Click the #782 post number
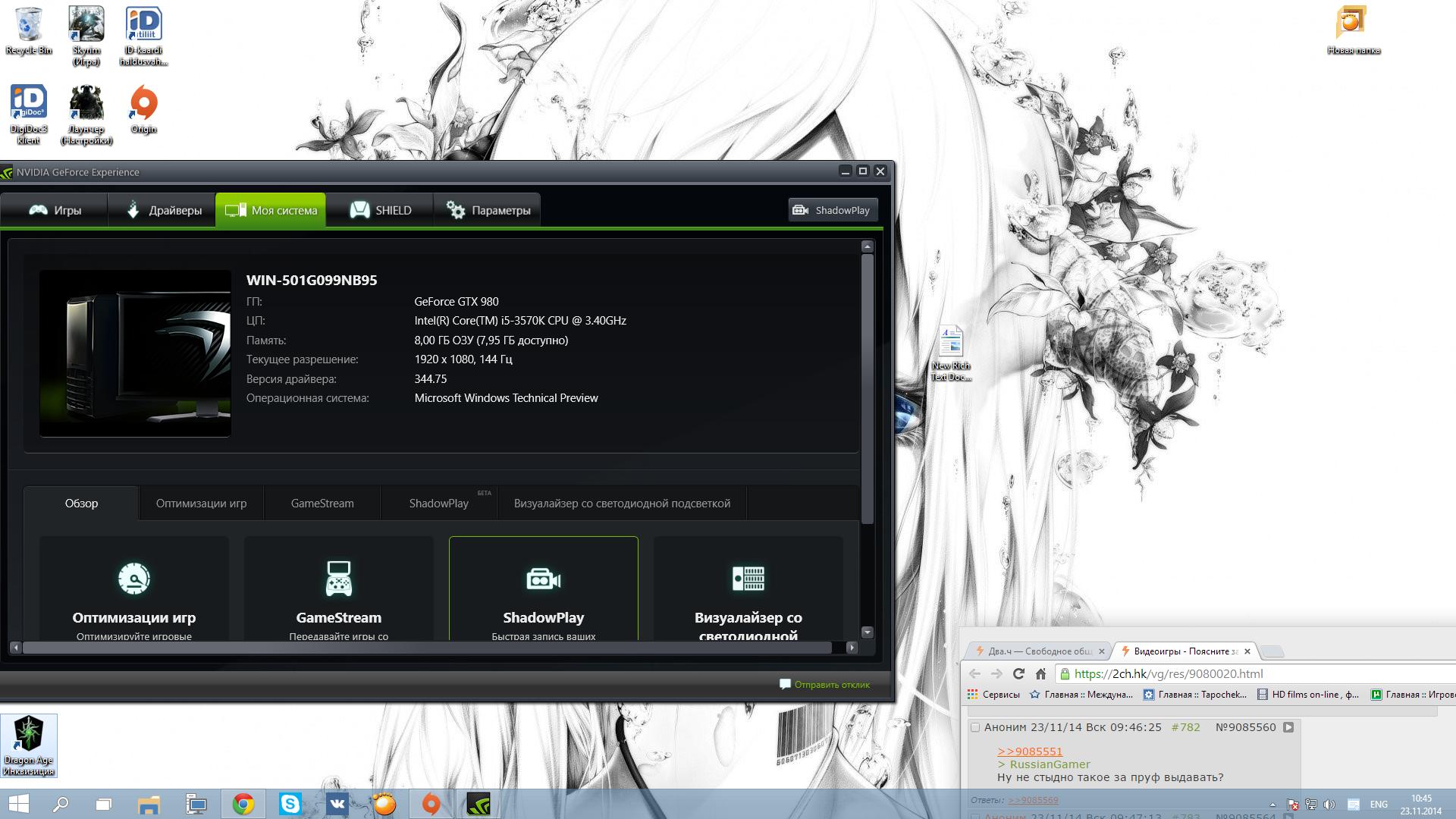The width and height of the screenshot is (1456, 819). (1185, 727)
